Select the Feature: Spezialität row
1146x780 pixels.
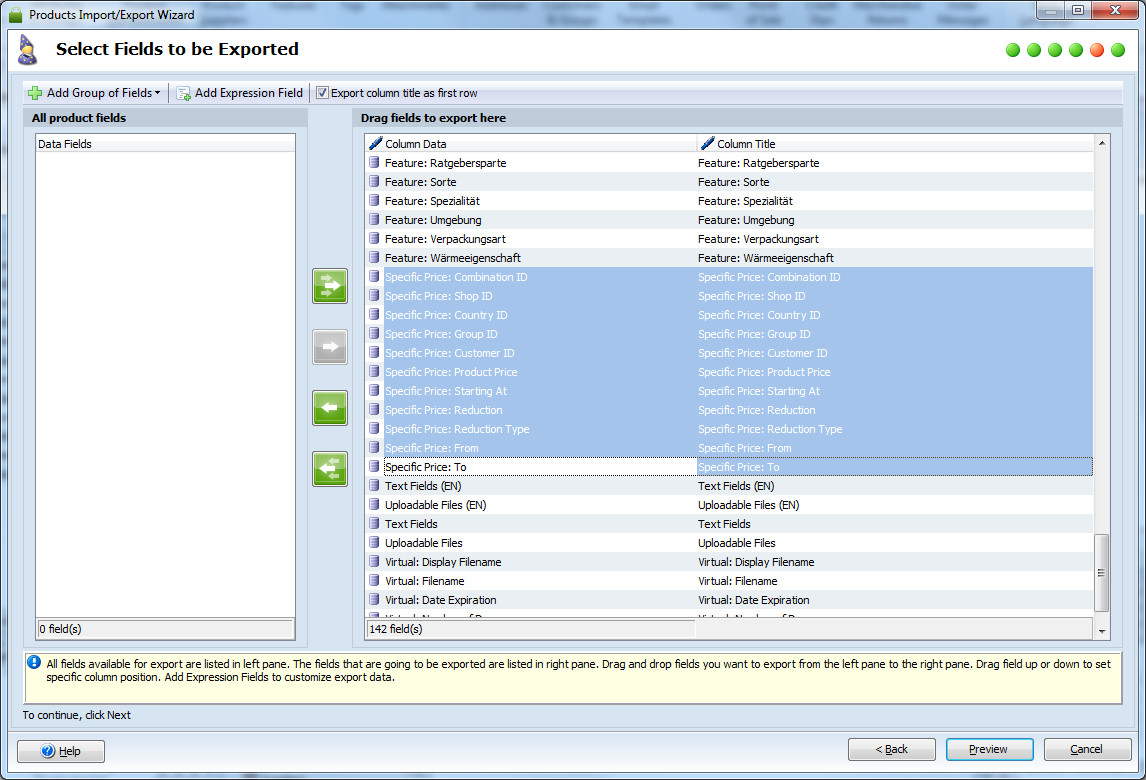(729, 200)
